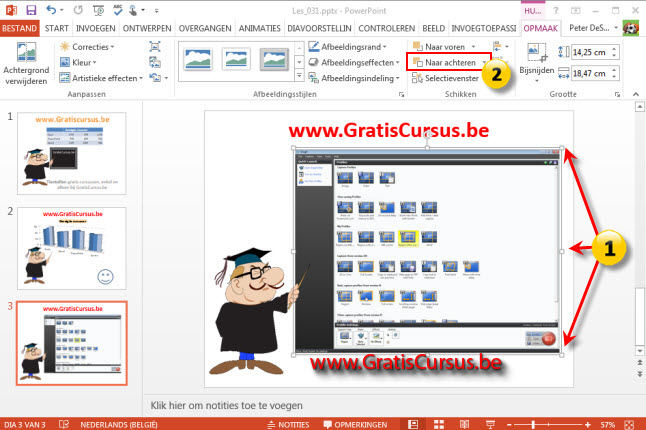Toggle NOTITIES pane in status bar
Viewport: 646px width, 430px height.
[x=288, y=425]
